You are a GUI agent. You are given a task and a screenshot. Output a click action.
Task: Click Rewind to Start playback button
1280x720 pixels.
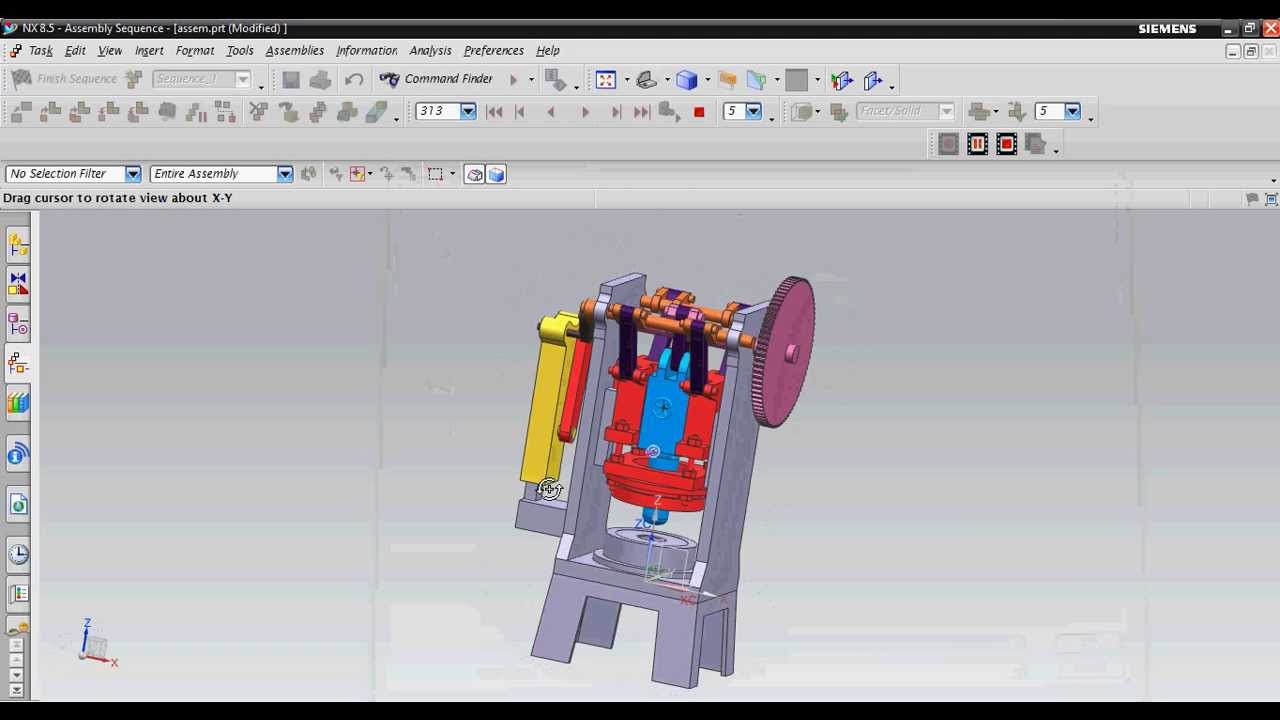[494, 112]
